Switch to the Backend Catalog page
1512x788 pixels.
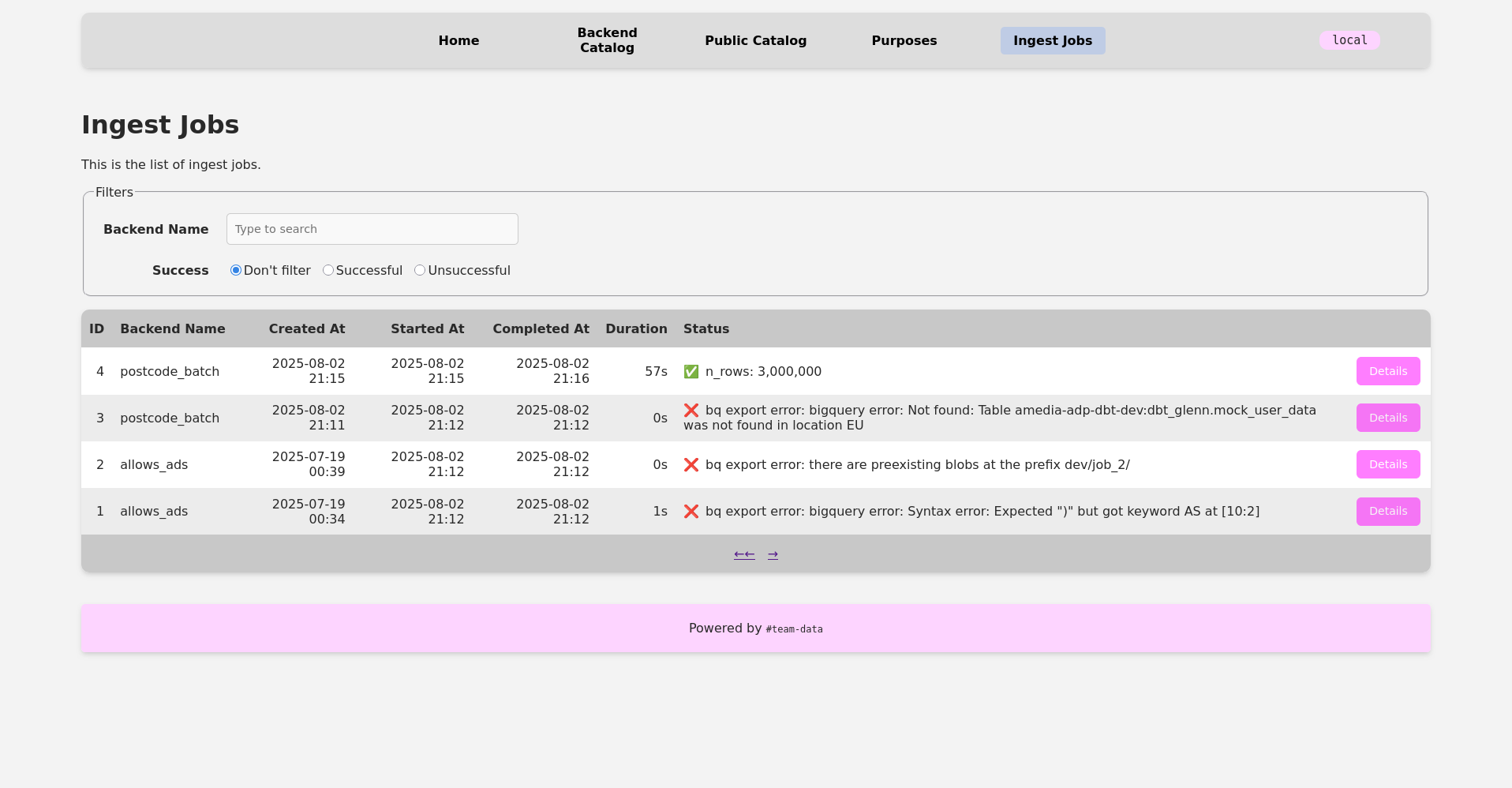click(x=607, y=40)
